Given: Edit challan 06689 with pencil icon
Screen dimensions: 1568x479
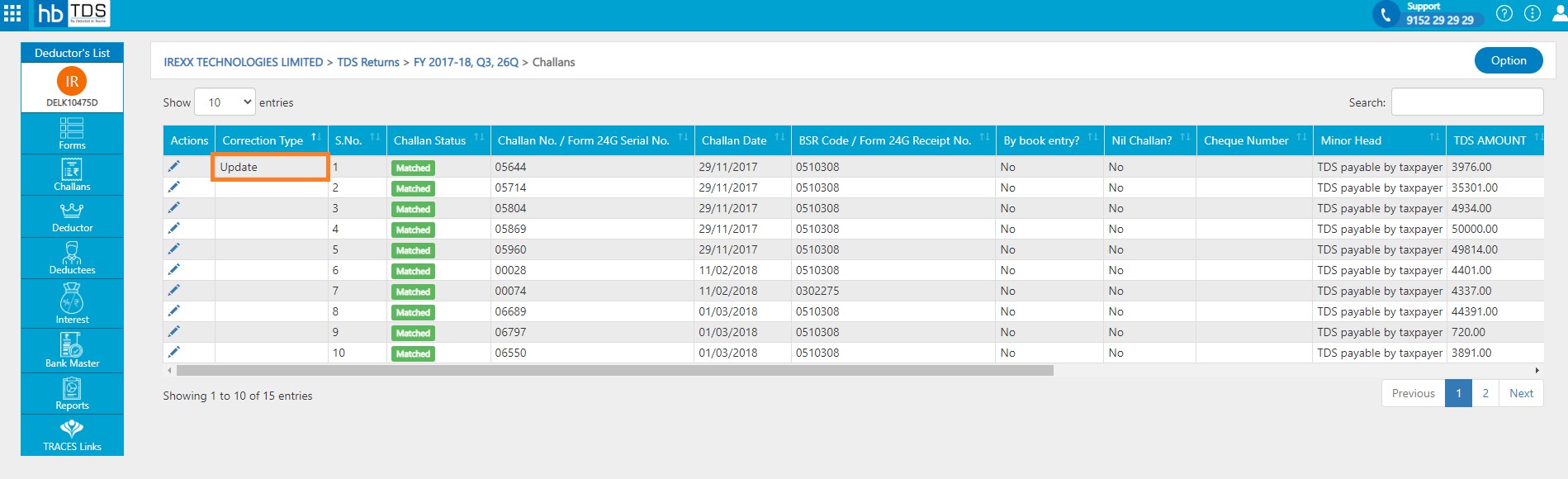Looking at the screenshot, I should (173, 311).
